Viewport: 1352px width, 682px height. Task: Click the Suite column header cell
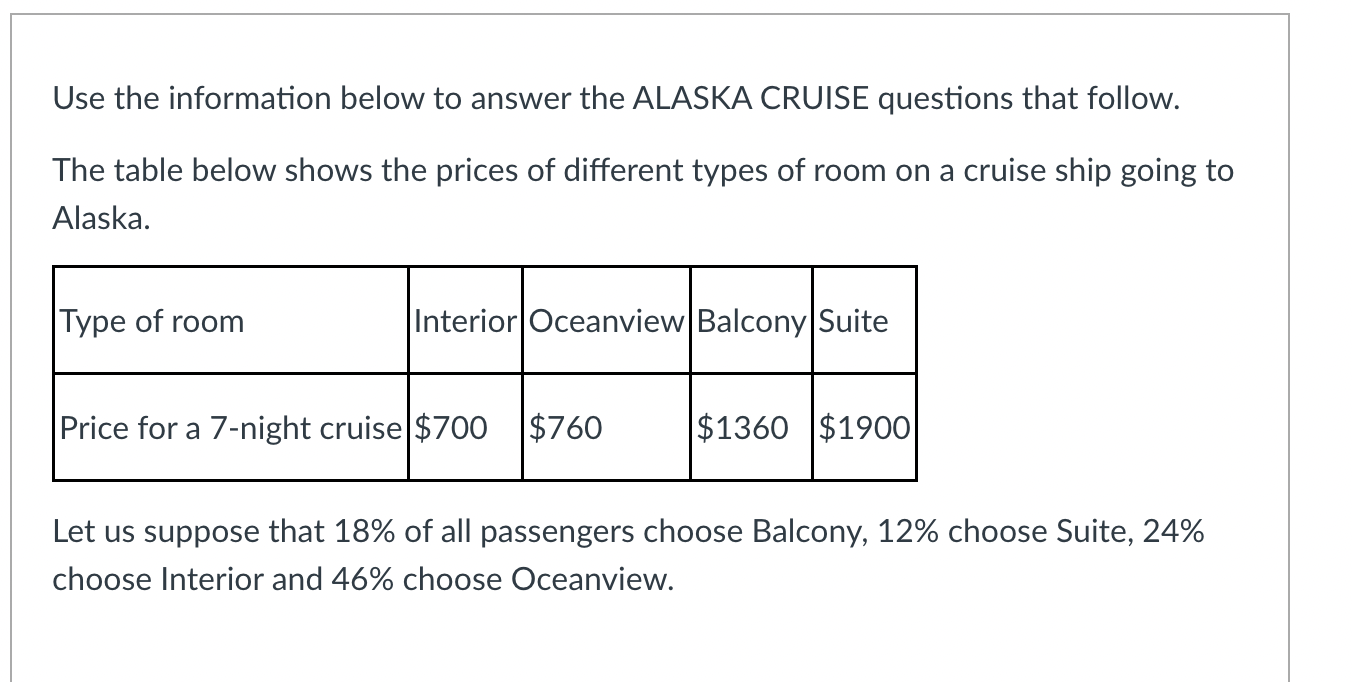tap(864, 321)
